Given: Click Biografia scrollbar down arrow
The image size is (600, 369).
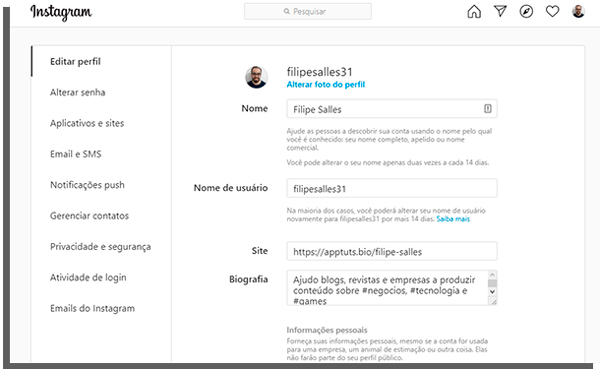Looking at the screenshot, I should [x=492, y=292].
